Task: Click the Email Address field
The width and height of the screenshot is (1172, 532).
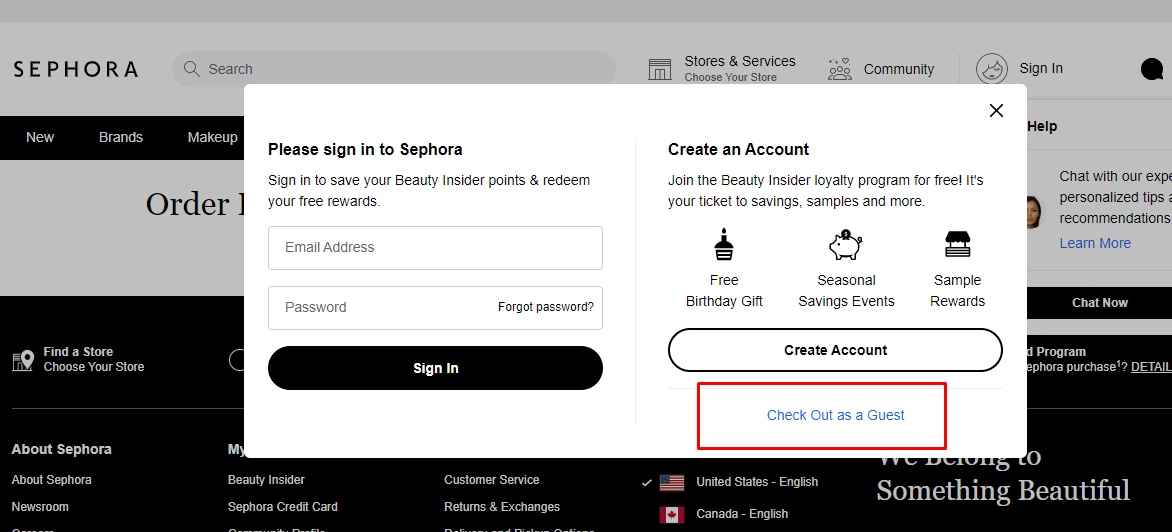Action: (x=435, y=247)
